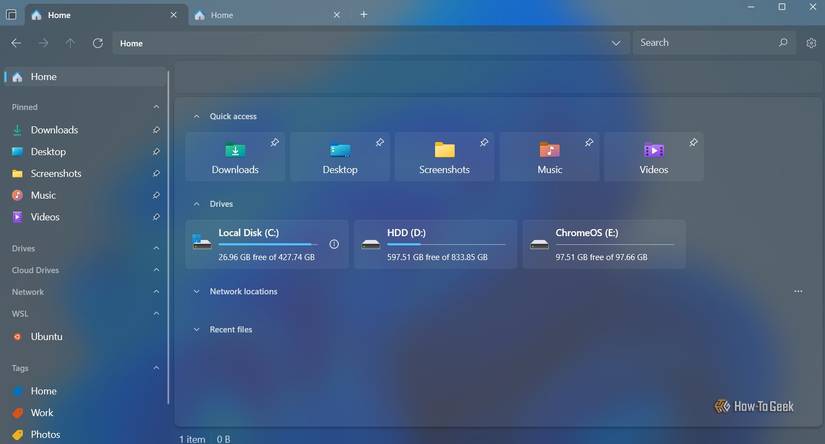Expand the Network sidebar section
The width and height of the screenshot is (825, 444).
click(x=156, y=291)
